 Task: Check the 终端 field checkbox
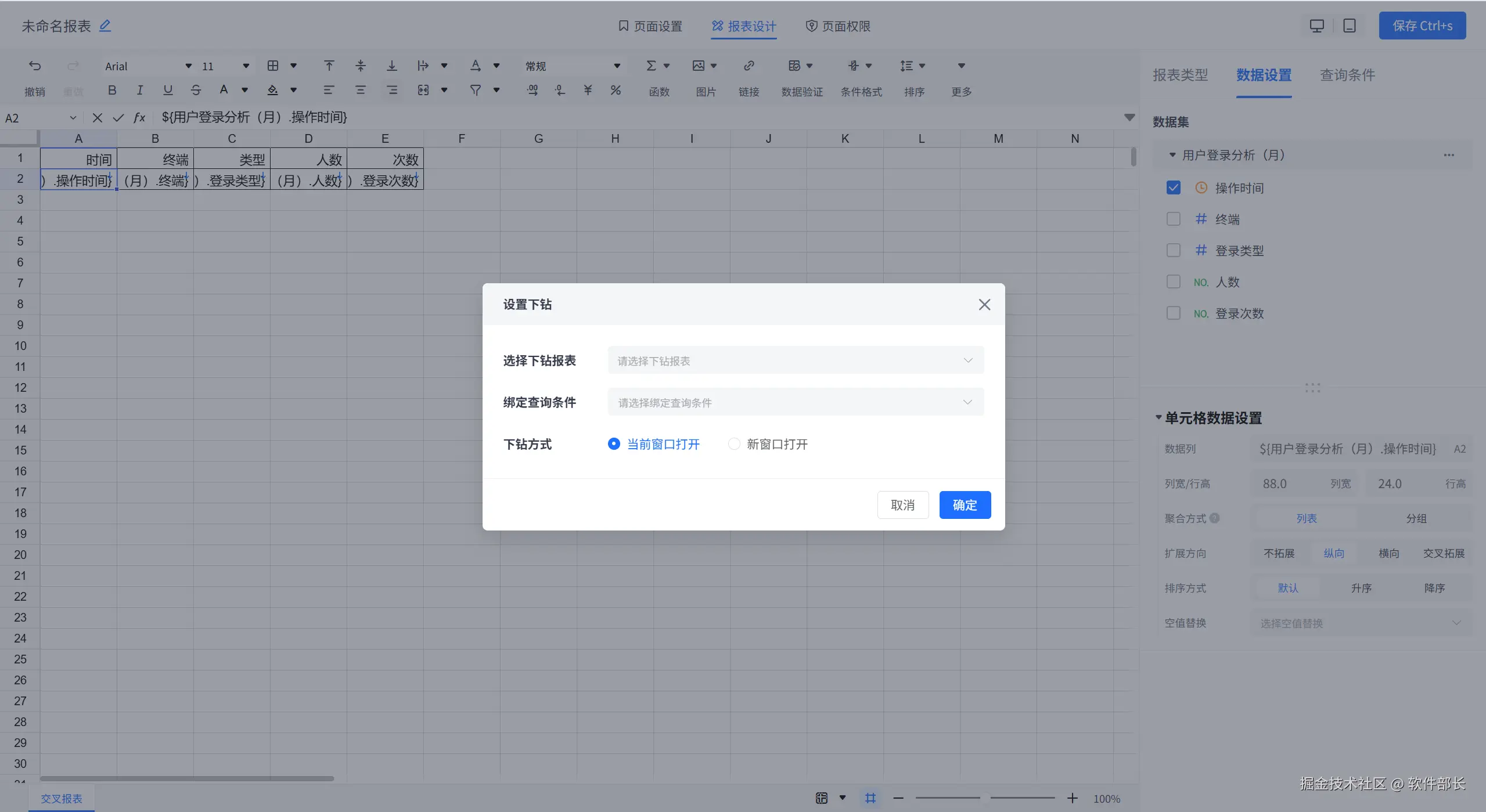(1173, 219)
